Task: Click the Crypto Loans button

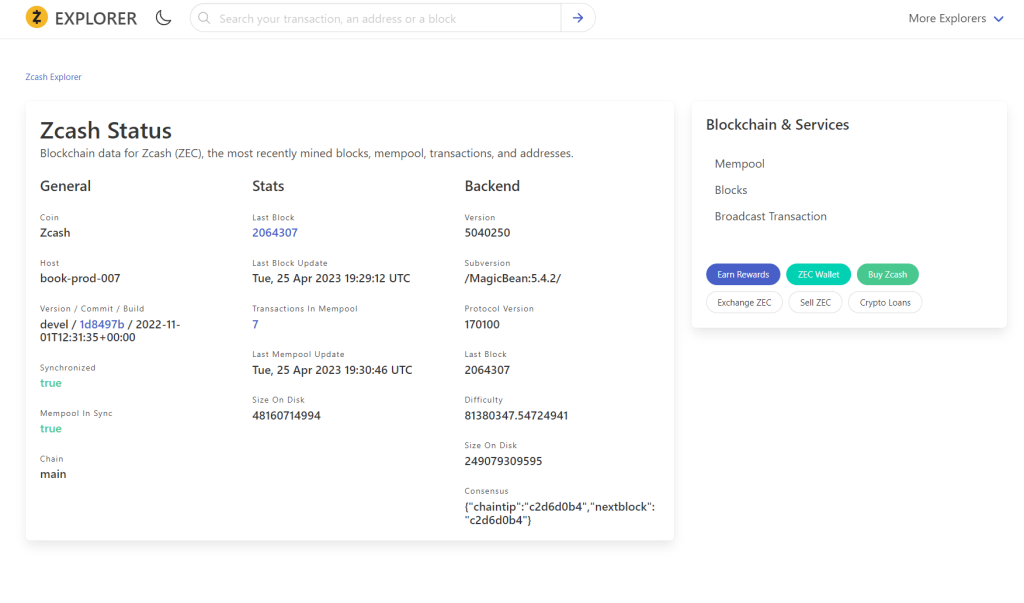Action: (885, 301)
